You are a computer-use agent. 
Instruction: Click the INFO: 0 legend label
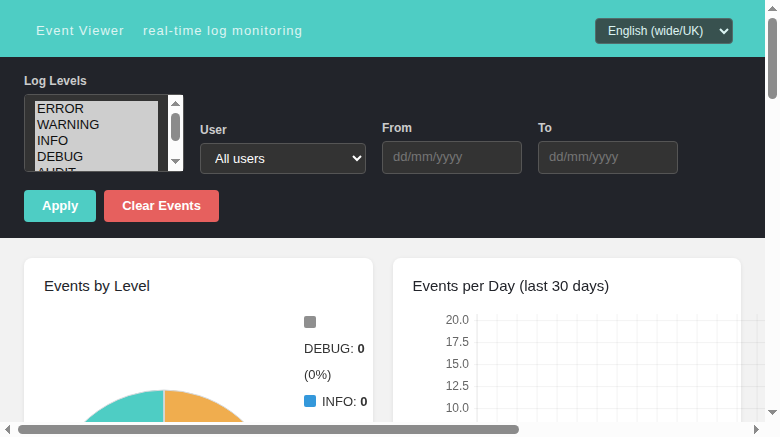tap(344, 402)
